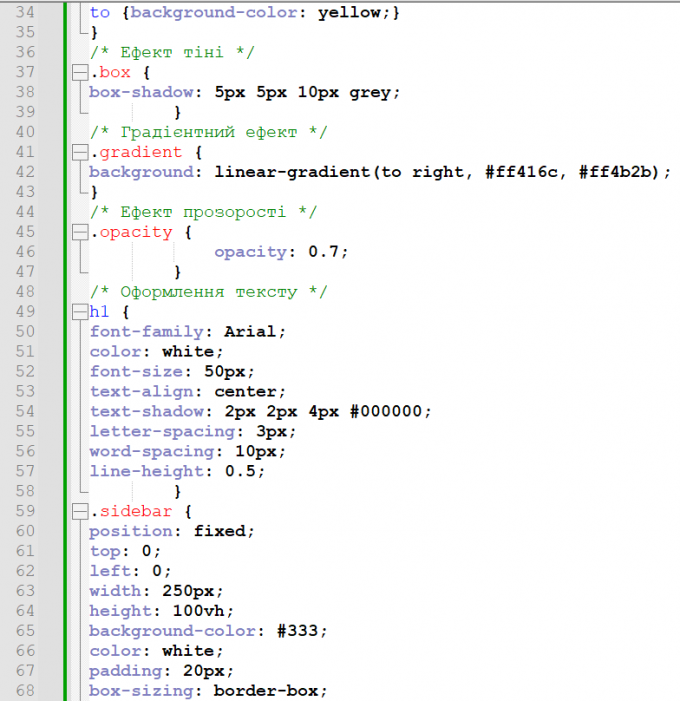Click 'white' value on line 66

[x=188, y=651]
